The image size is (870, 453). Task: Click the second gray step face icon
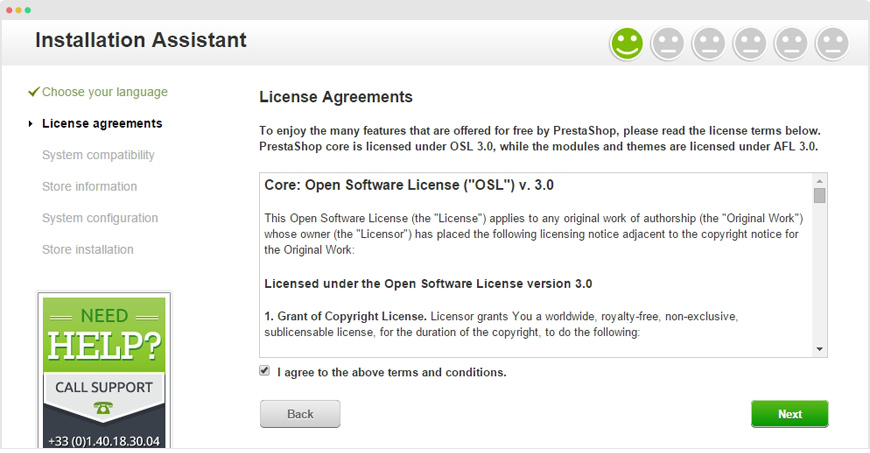pyautogui.click(x=668, y=43)
